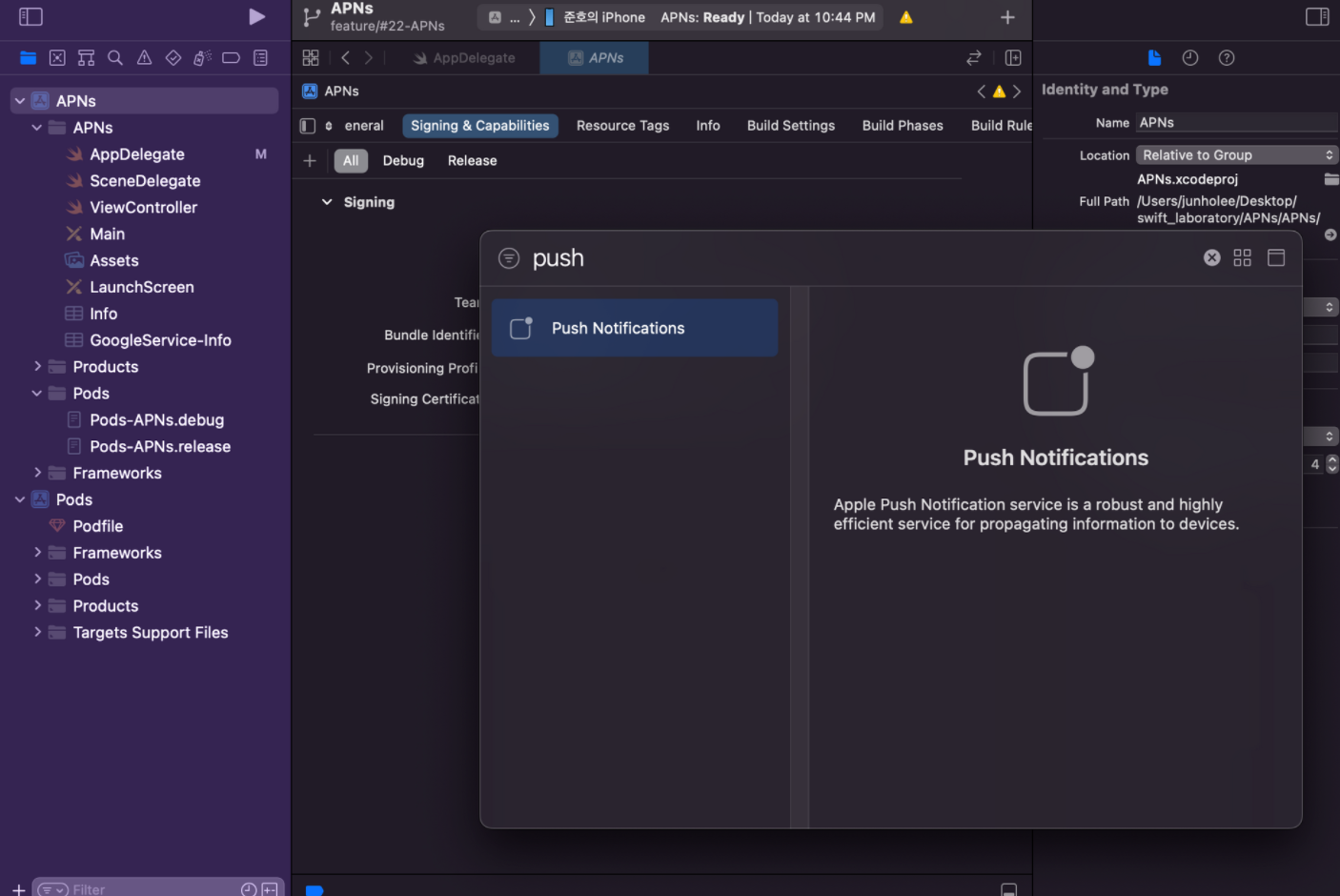The height and width of the screenshot is (896, 1340).
Task: Open the related items grid menu
Action: click(x=311, y=58)
